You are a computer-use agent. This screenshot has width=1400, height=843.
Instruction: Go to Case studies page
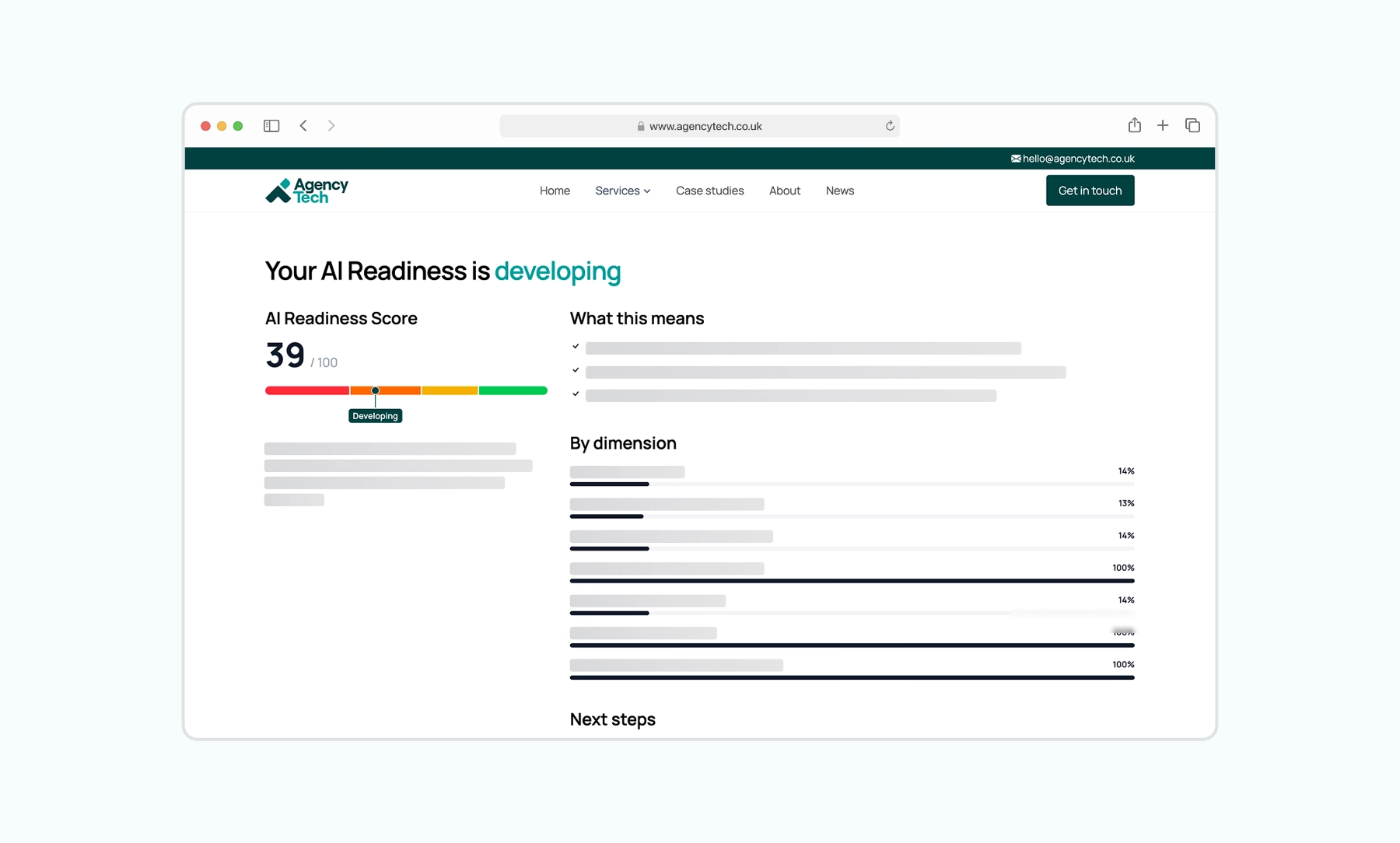pyautogui.click(x=709, y=191)
